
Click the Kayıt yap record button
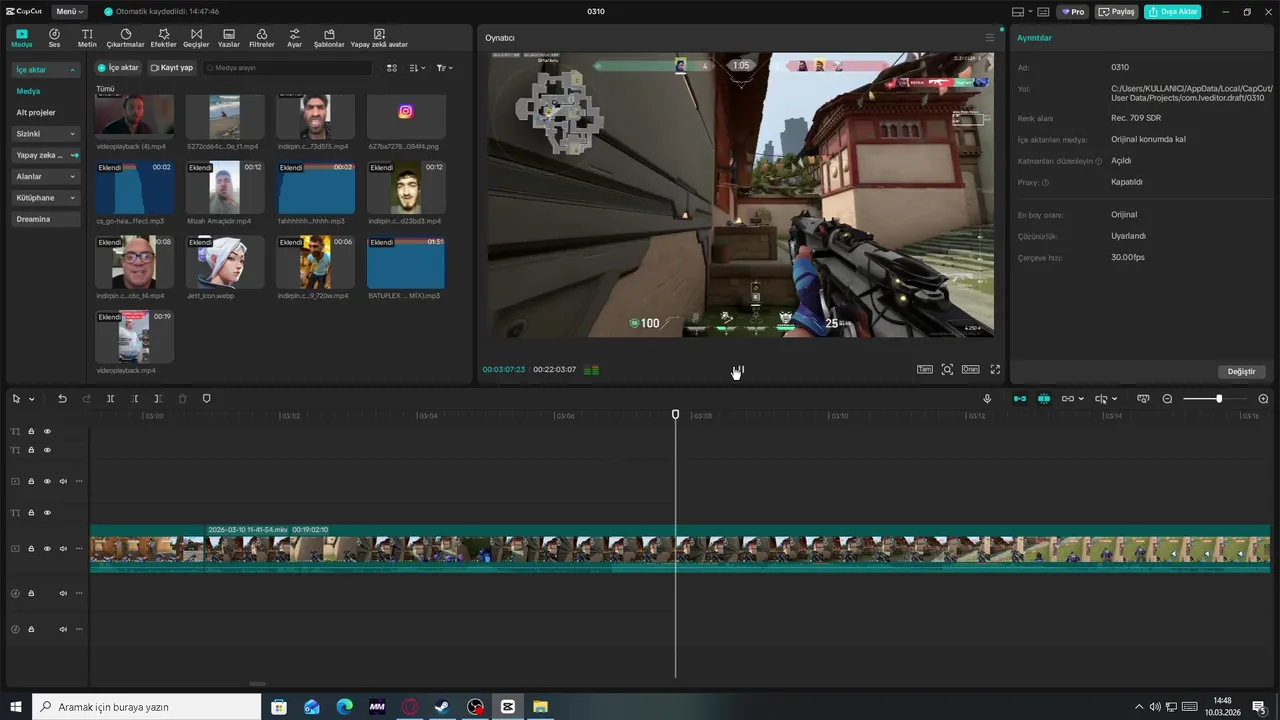point(172,67)
